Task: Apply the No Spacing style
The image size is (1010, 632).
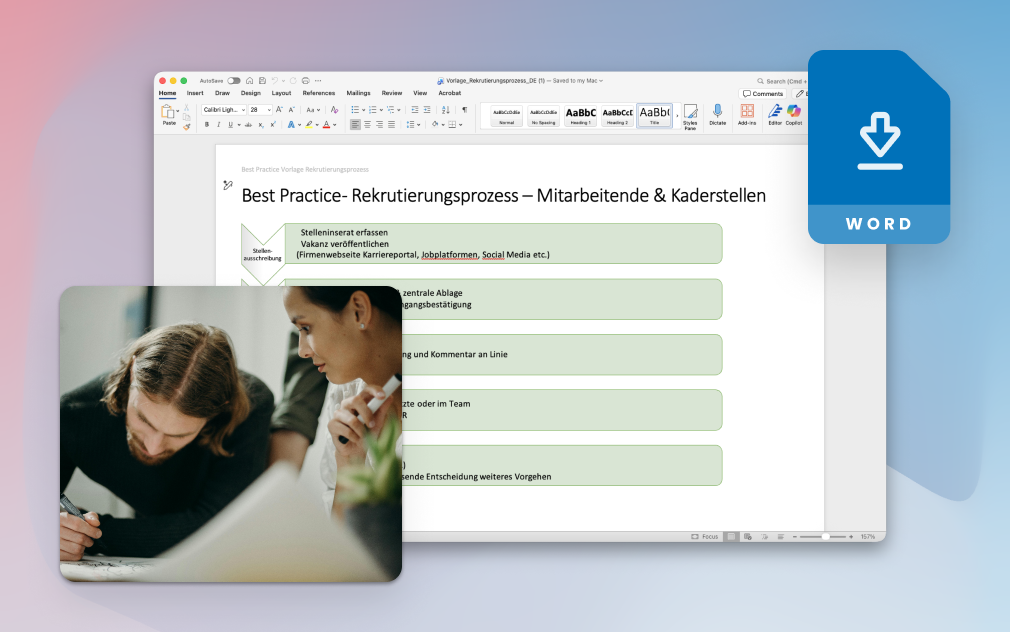Action: click(x=543, y=116)
